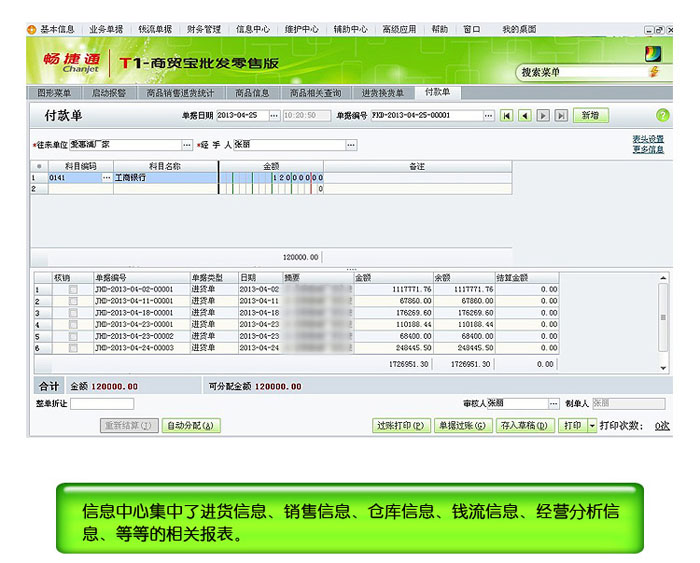Switch to the 商品信息 tab
This screenshot has width=700, height=563.
click(x=252, y=93)
